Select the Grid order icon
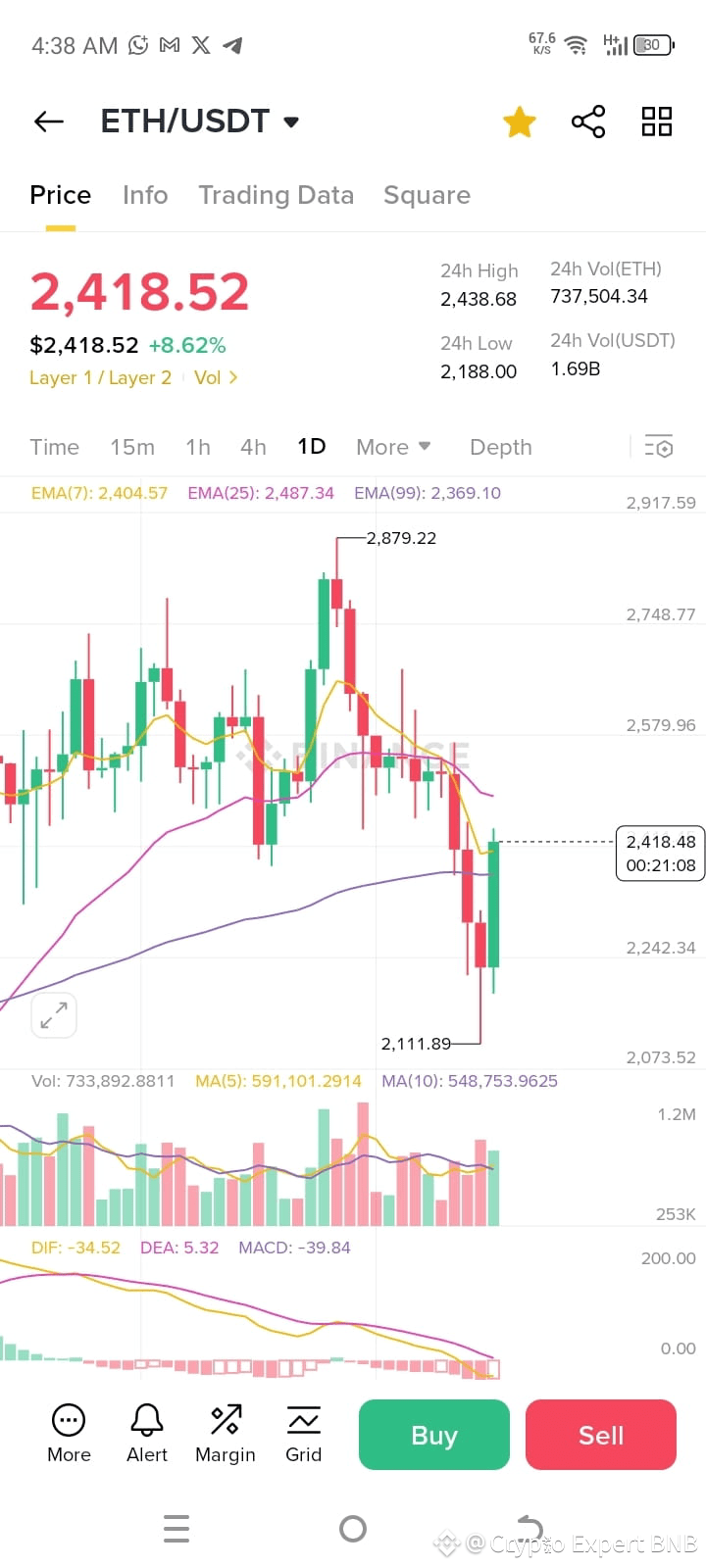The height and width of the screenshot is (1568, 706). click(x=303, y=1434)
